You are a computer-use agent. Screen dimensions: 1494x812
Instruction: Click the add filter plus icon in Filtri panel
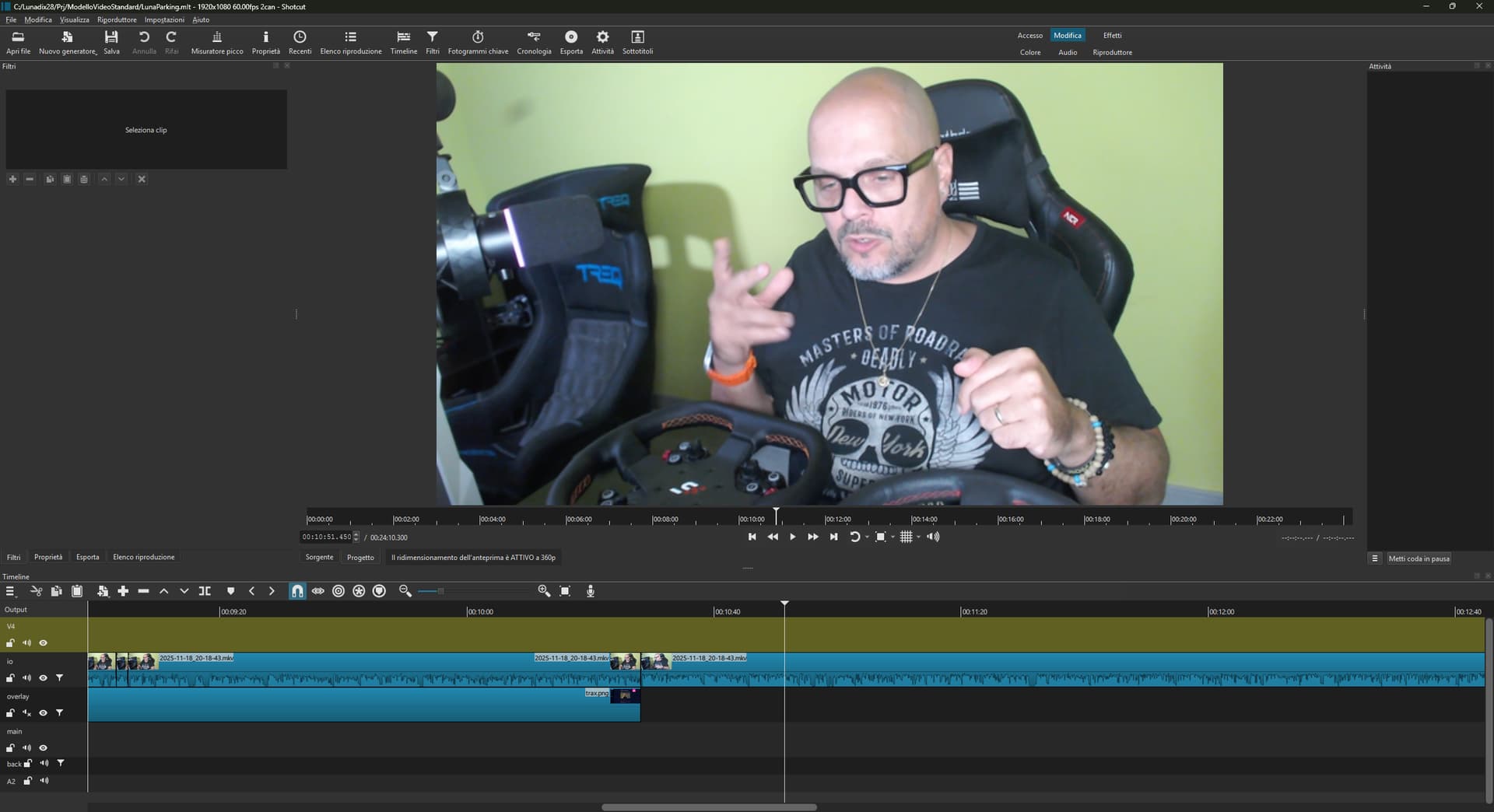coord(12,179)
